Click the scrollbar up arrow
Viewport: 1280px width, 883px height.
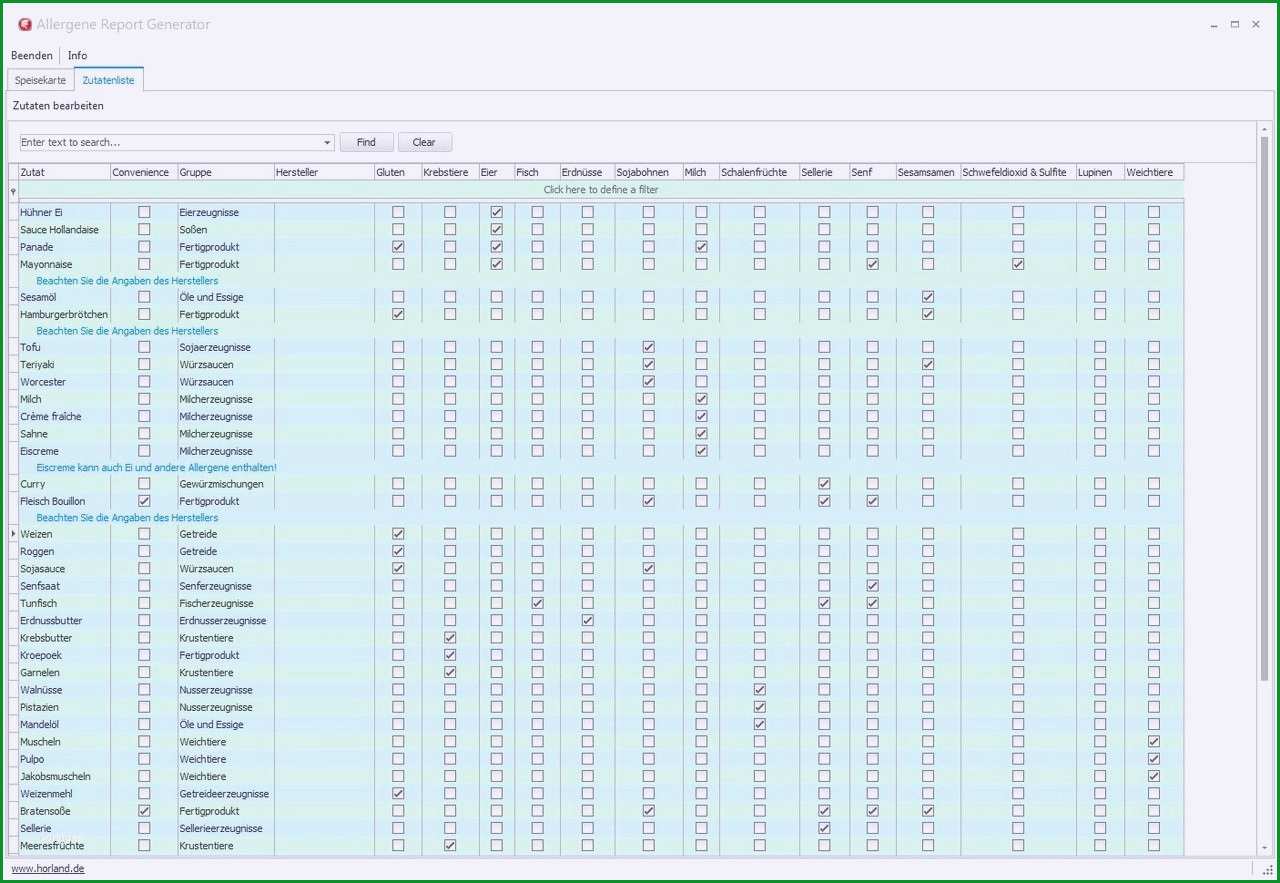(1264, 129)
